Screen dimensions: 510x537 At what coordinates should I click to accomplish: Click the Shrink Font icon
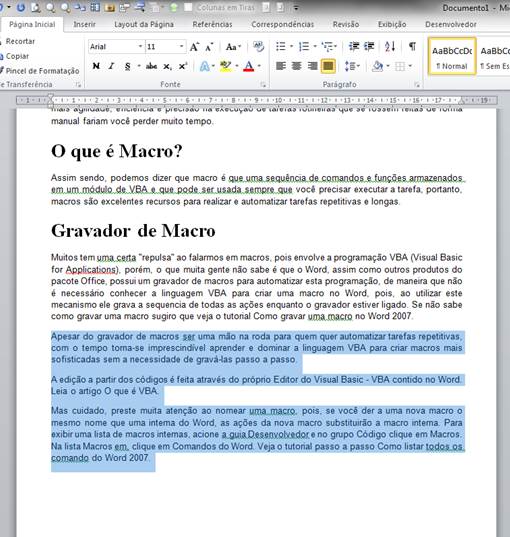click(x=209, y=47)
